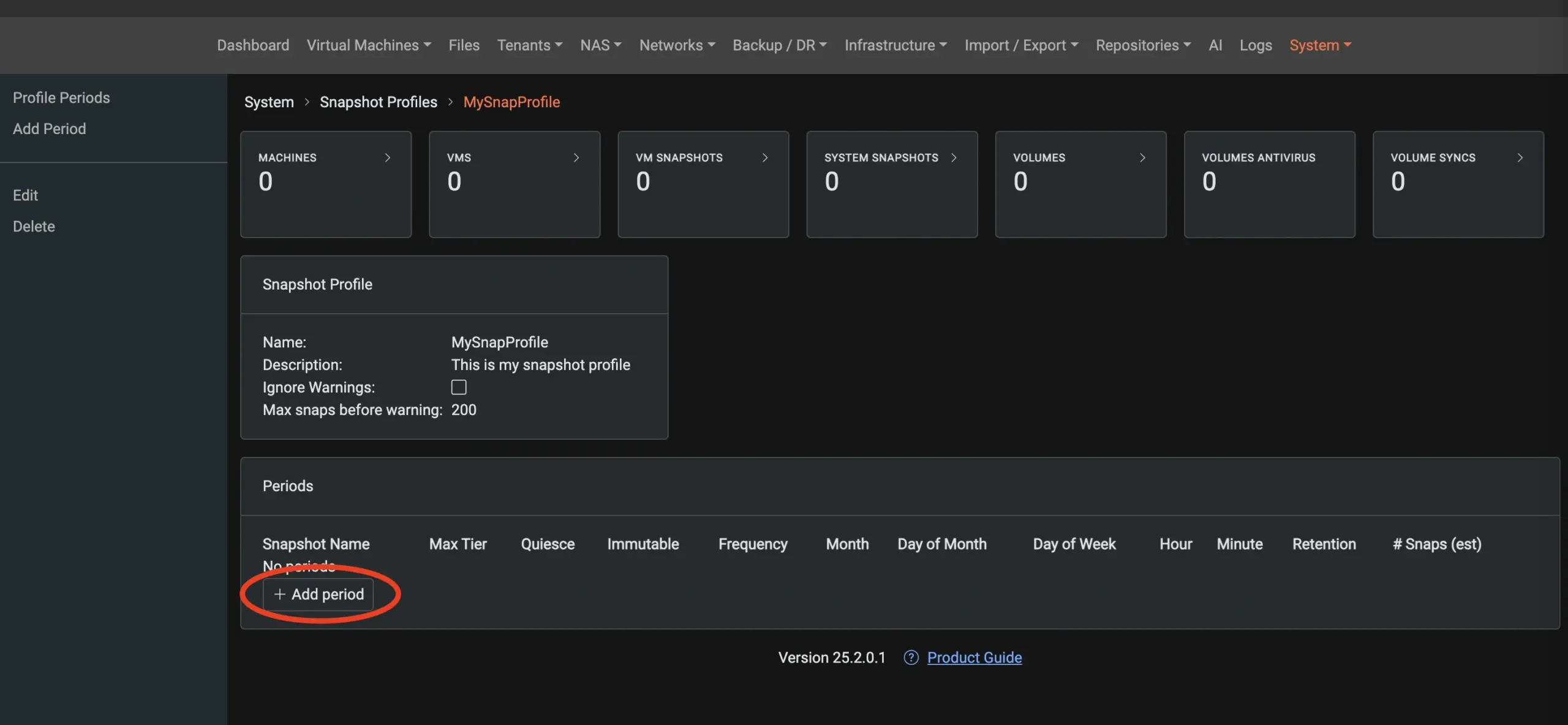This screenshot has width=1568, height=725.
Task: Click the Volumes Antivirus count card
Action: click(1269, 184)
